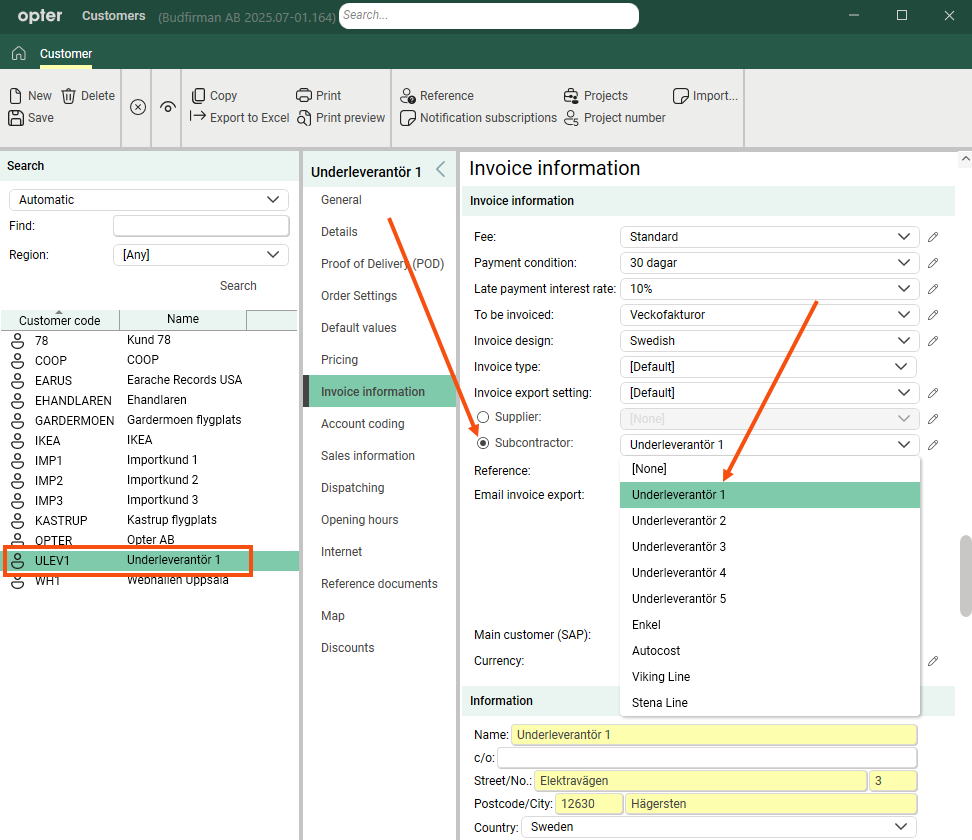Viewport: 972px width, 840px height.
Task: Click the eye preview icon in toolbar
Action: point(167,107)
